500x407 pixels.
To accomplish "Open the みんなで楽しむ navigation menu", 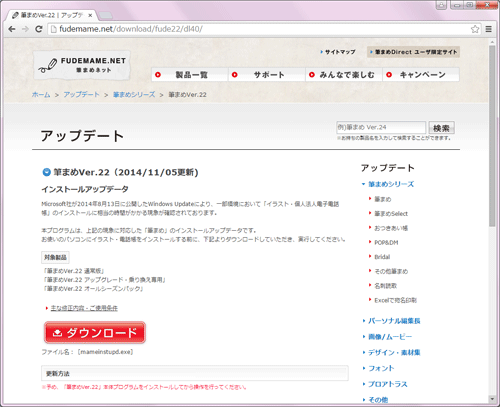I will point(344,75).
